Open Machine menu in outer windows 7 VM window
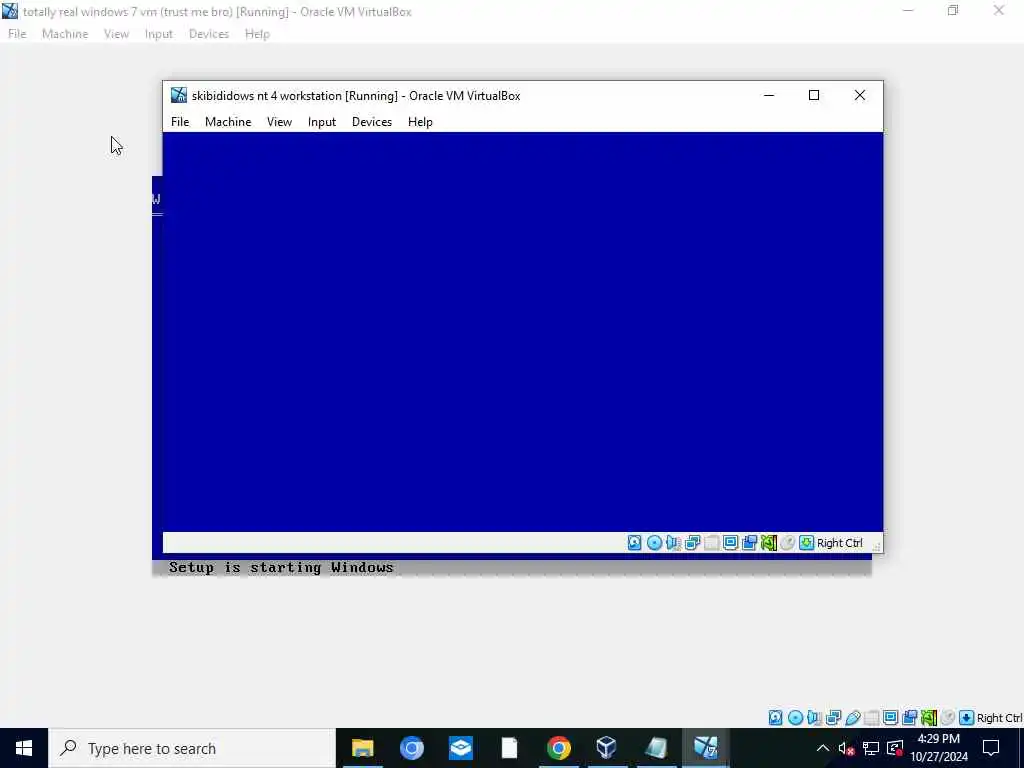This screenshot has height=768, width=1024. pyautogui.click(x=65, y=34)
